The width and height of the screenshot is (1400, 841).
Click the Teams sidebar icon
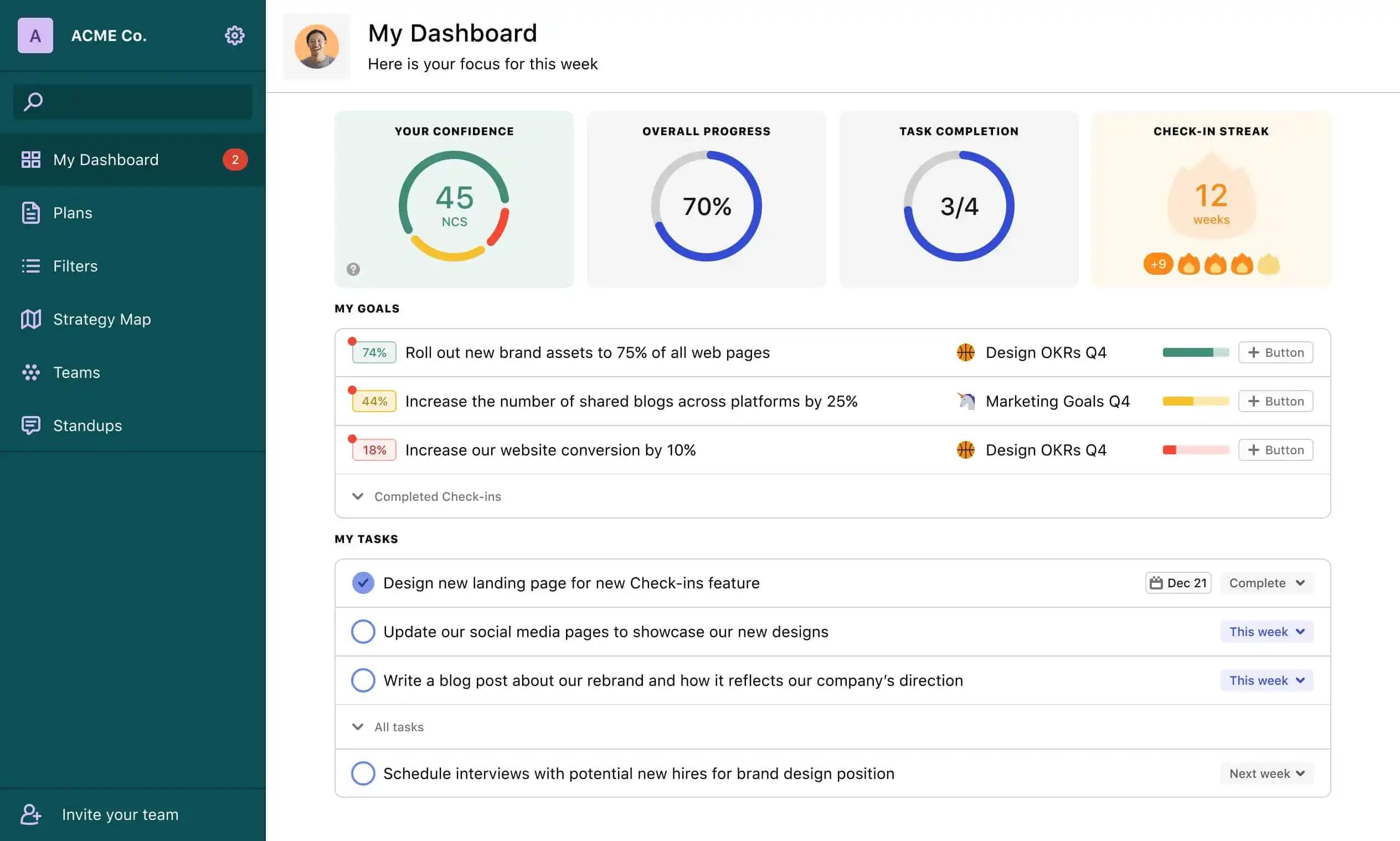[30, 372]
